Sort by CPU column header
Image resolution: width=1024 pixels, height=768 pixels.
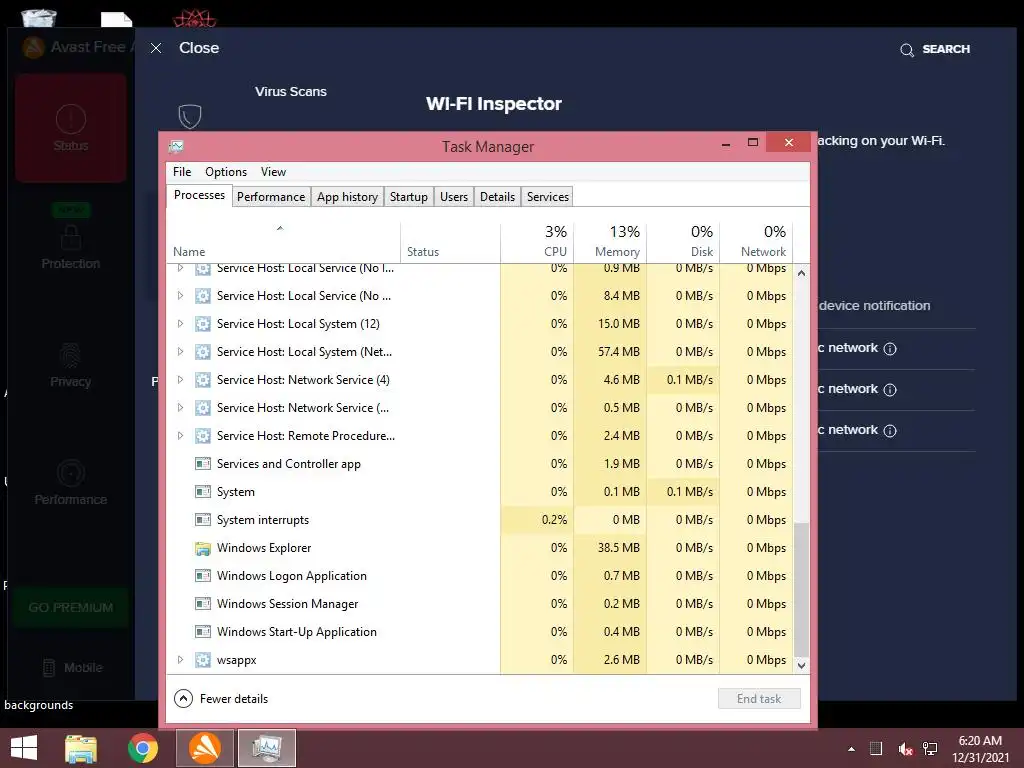coord(537,242)
